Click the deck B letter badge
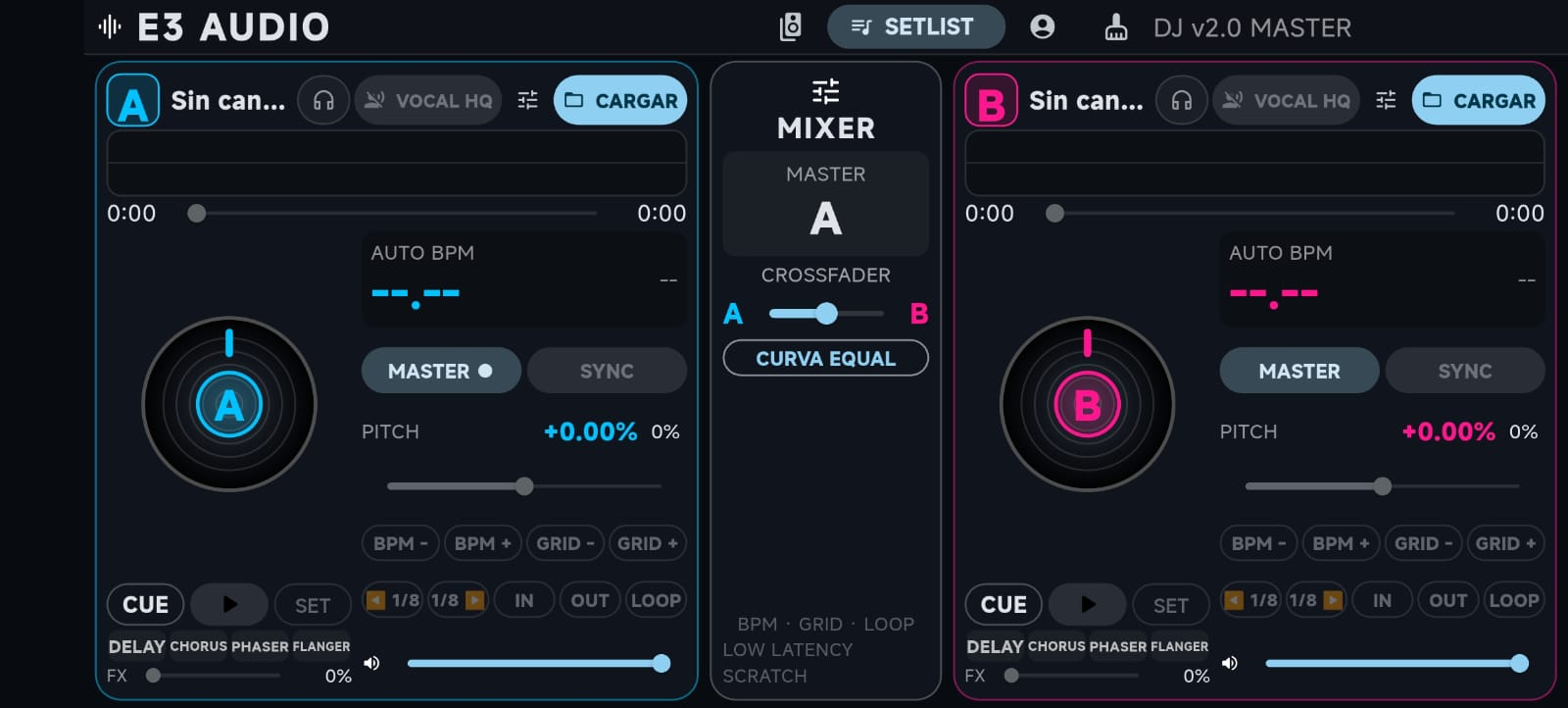 [x=991, y=101]
